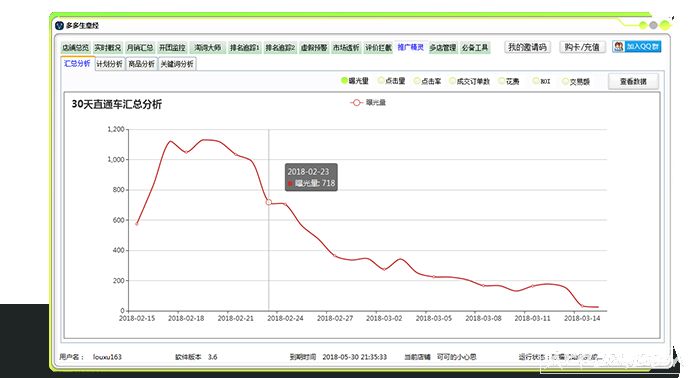
Task: Click the 2018-02-23 data point on chart
Action: pyautogui.click(x=269, y=202)
